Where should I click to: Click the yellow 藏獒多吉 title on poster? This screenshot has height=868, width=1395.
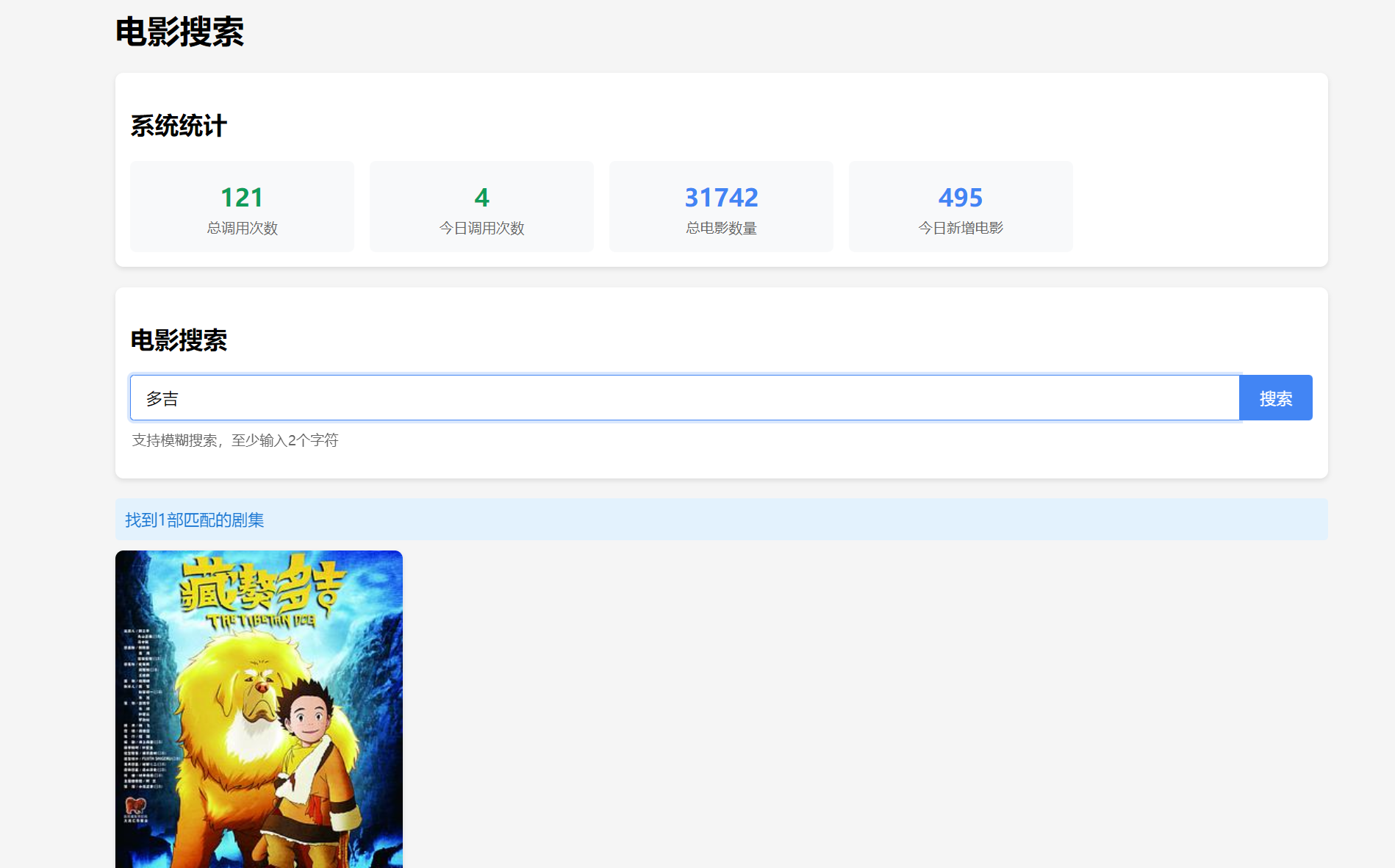[x=261, y=586]
